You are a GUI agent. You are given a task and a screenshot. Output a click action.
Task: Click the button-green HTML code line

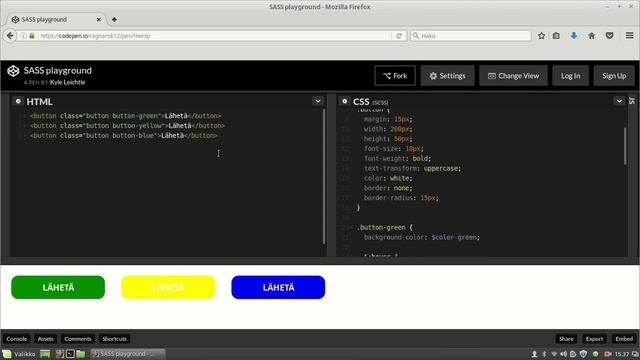[x=125, y=116]
